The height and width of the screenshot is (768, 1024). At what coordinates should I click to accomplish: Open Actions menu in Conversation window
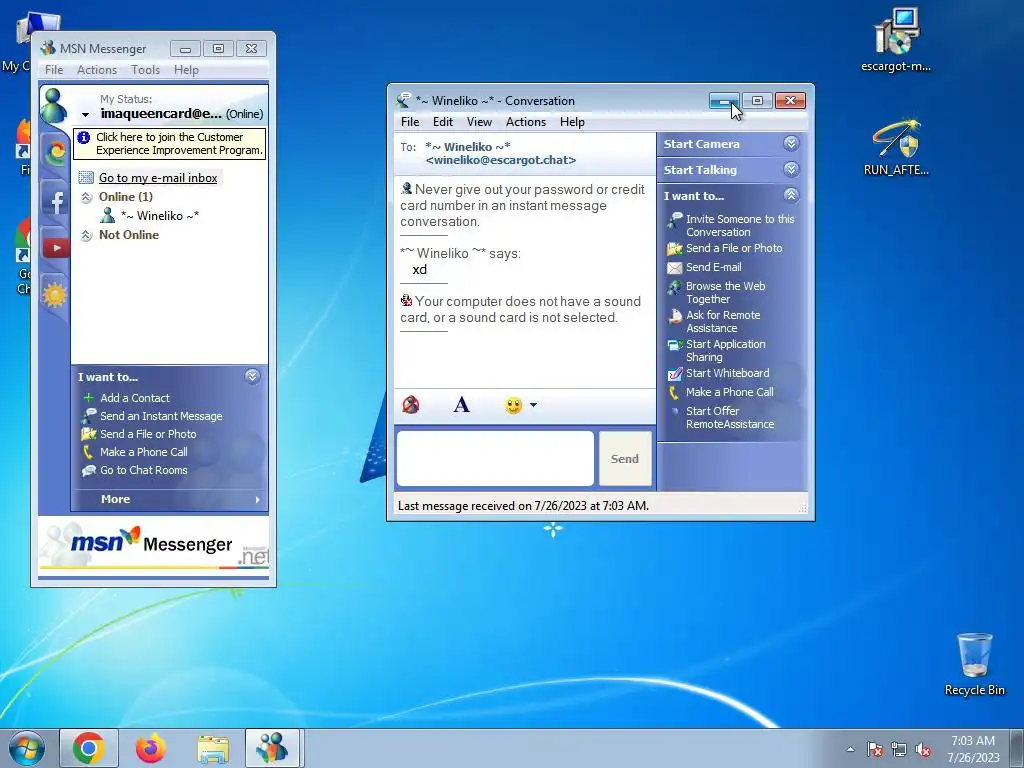pyautogui.click(x=526, y=122)
